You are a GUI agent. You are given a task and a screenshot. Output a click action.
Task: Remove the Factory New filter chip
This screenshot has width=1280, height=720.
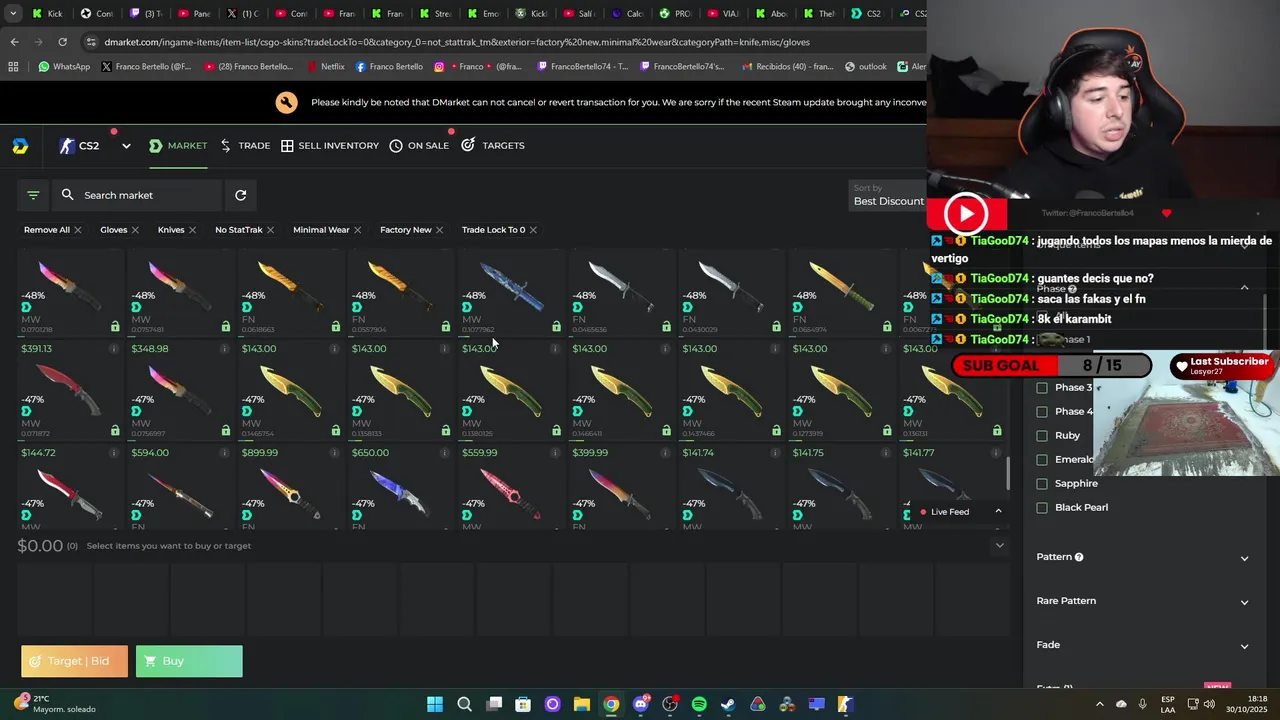[x=439, y=230]
